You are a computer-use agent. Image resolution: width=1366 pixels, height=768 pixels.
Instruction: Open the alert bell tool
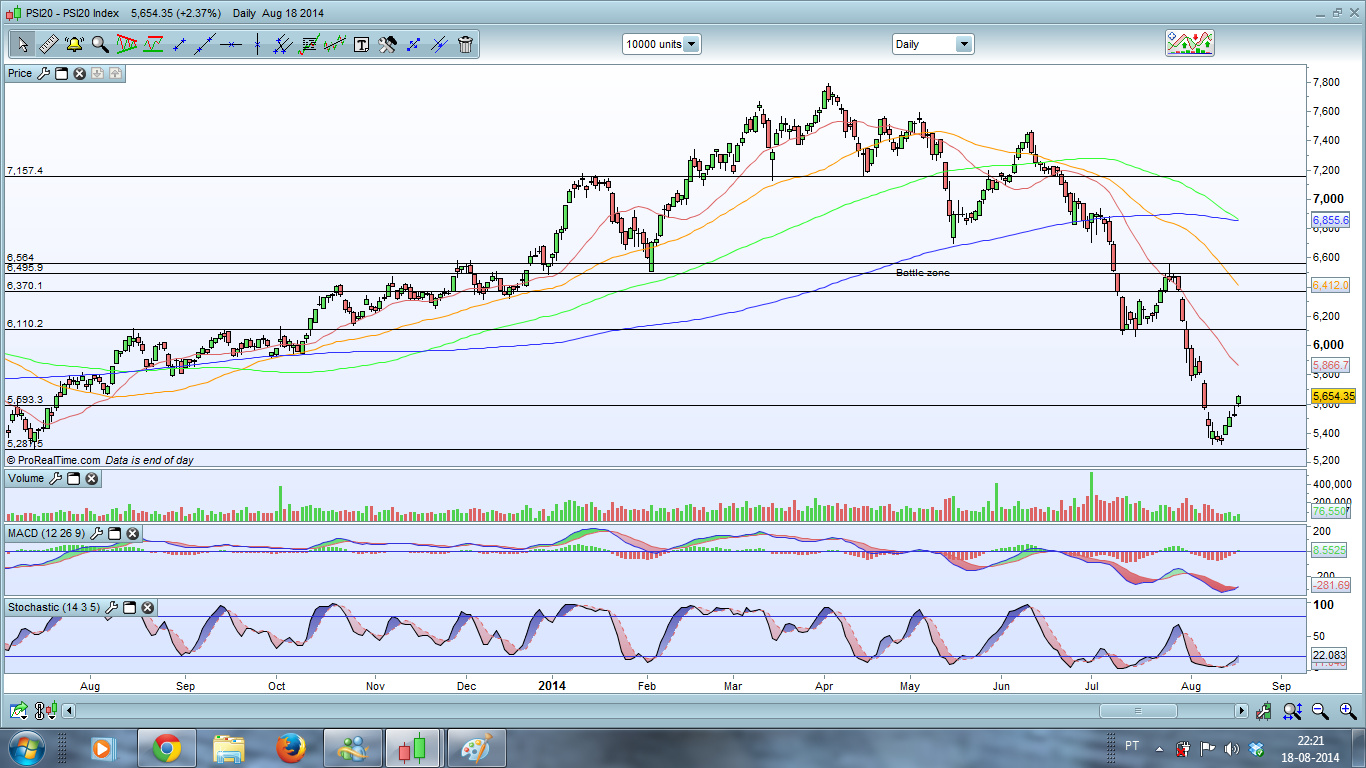click(x=74, y=44)
